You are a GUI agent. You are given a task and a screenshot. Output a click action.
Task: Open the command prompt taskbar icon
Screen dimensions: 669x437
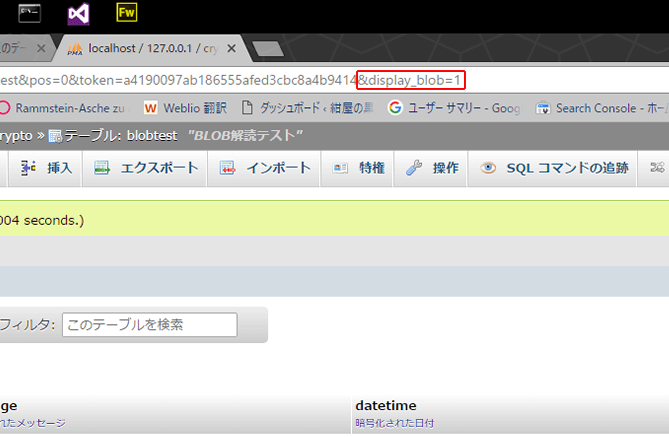[29, 13]
